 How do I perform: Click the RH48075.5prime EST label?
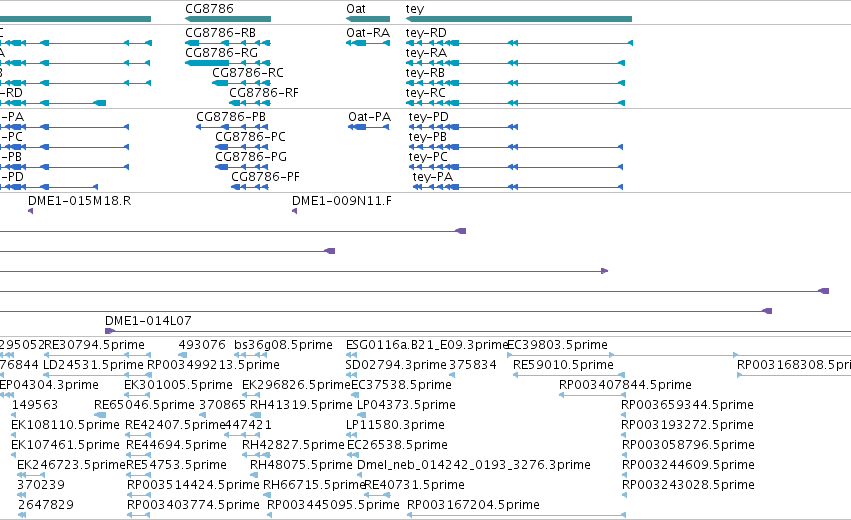(x=301, y=466)
